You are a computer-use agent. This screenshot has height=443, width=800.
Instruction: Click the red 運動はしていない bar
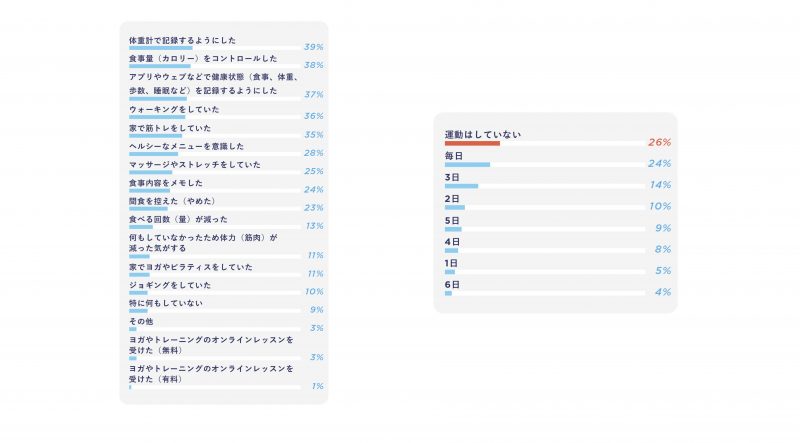click(x=472, y=143)
